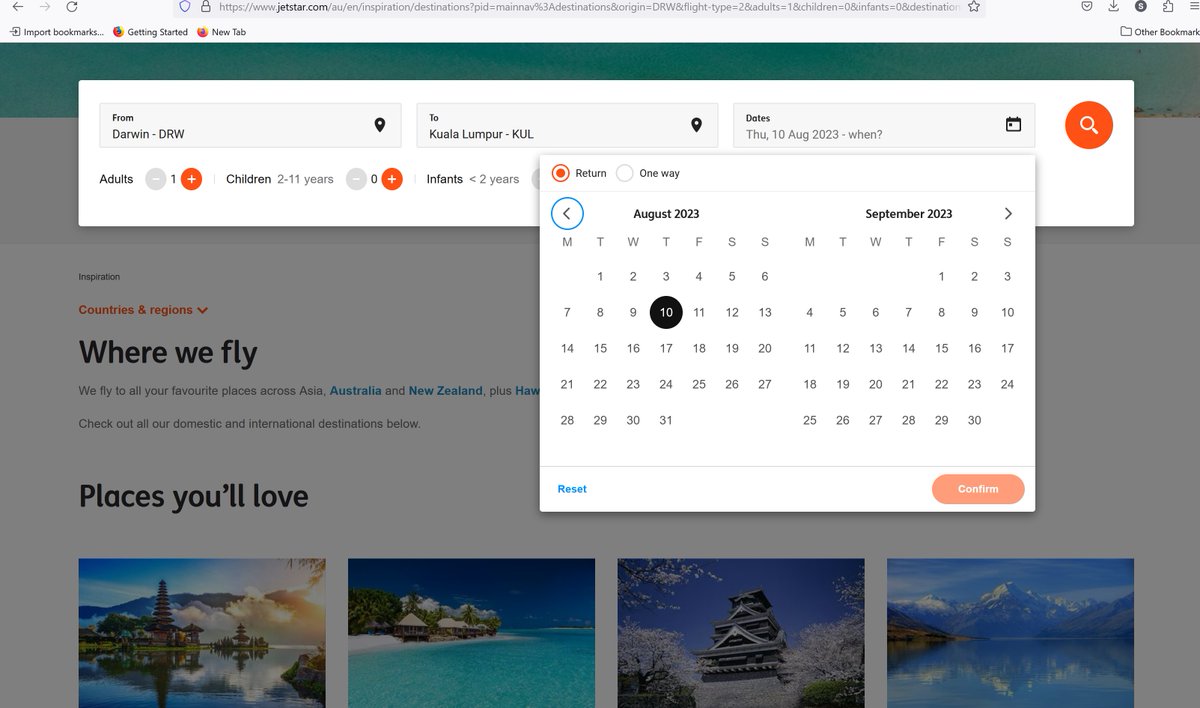The image size is (1200, 708).
Task: Select 15 in September 2023
Action: point(941,348)
